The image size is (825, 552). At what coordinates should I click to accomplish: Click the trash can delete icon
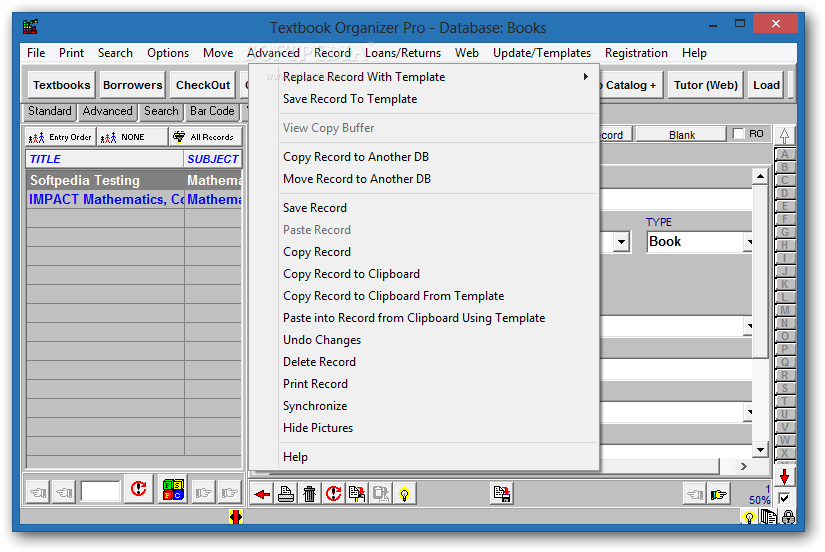coord(309,494)
